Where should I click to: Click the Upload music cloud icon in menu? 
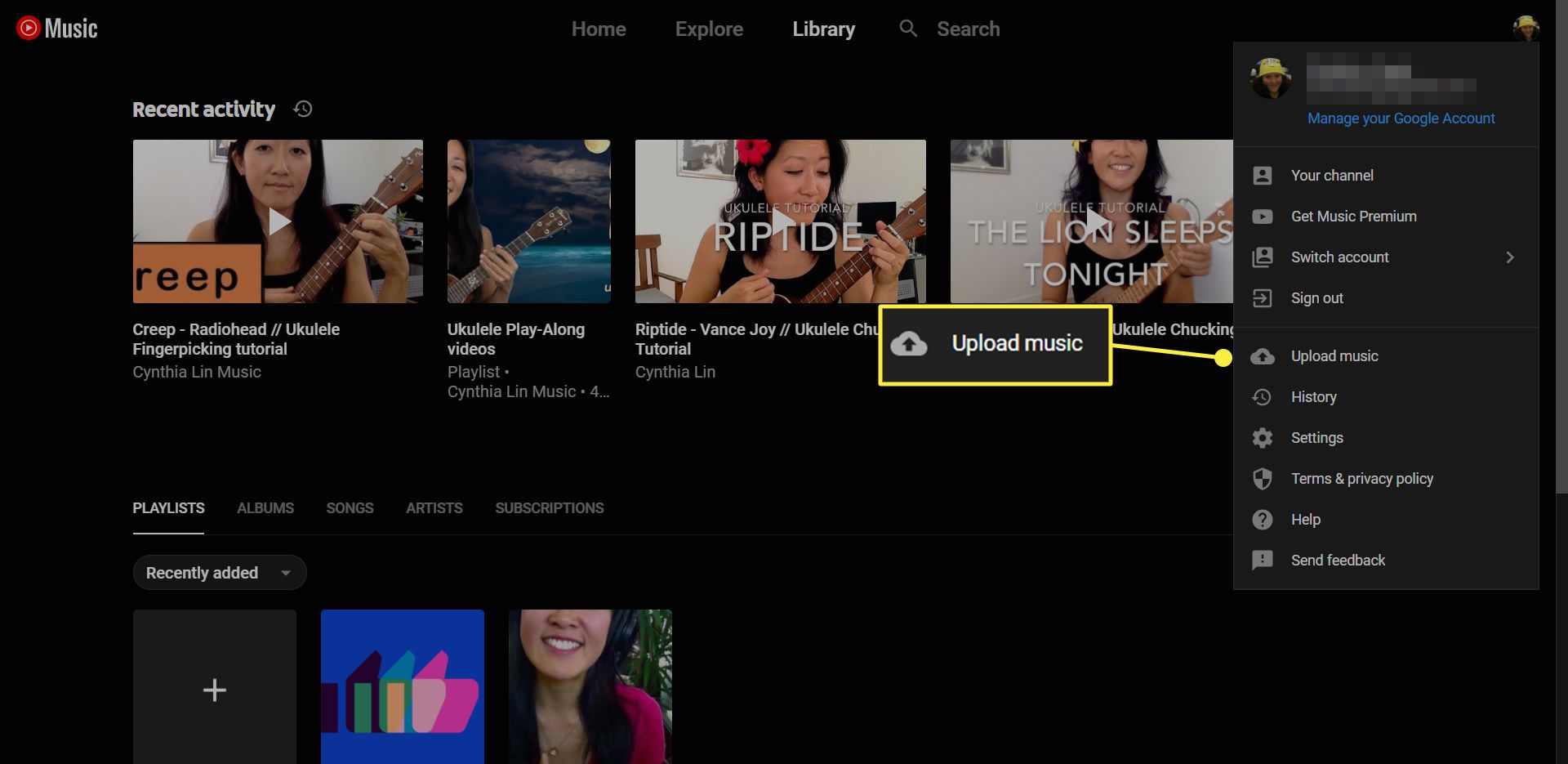1263,356
